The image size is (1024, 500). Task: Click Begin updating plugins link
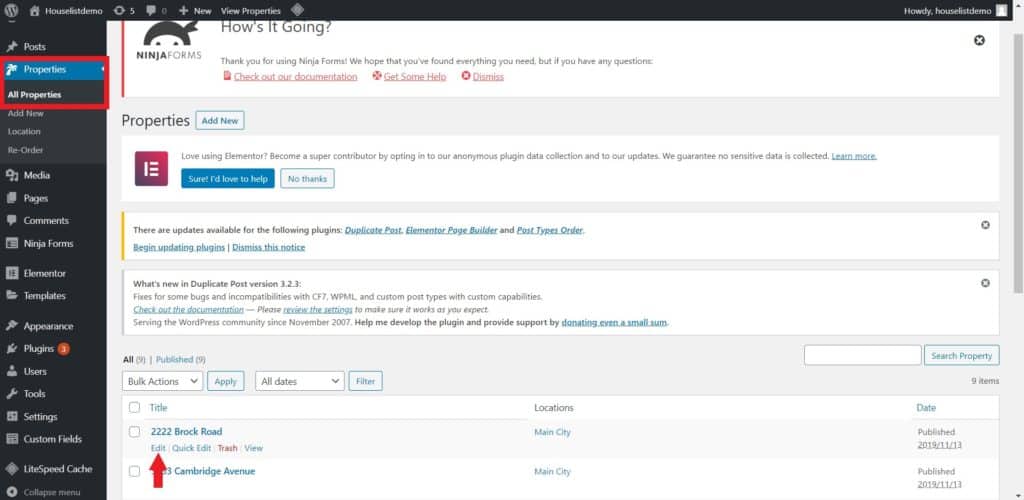[179, 247]
